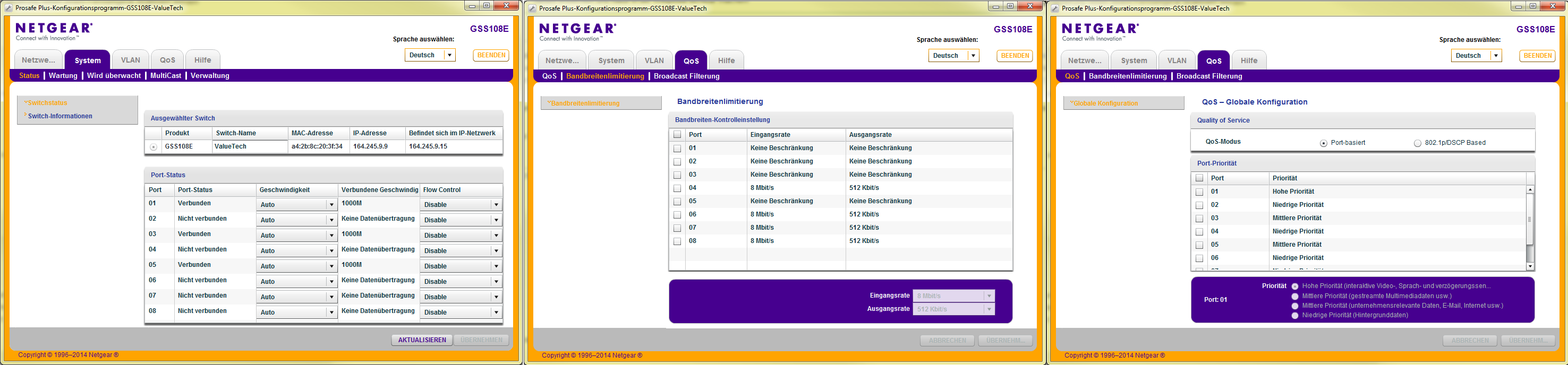Select the 802.1p/DSCP Based QoS mode
Viewport: 1568px width, 365px height.
(1417, 143)
